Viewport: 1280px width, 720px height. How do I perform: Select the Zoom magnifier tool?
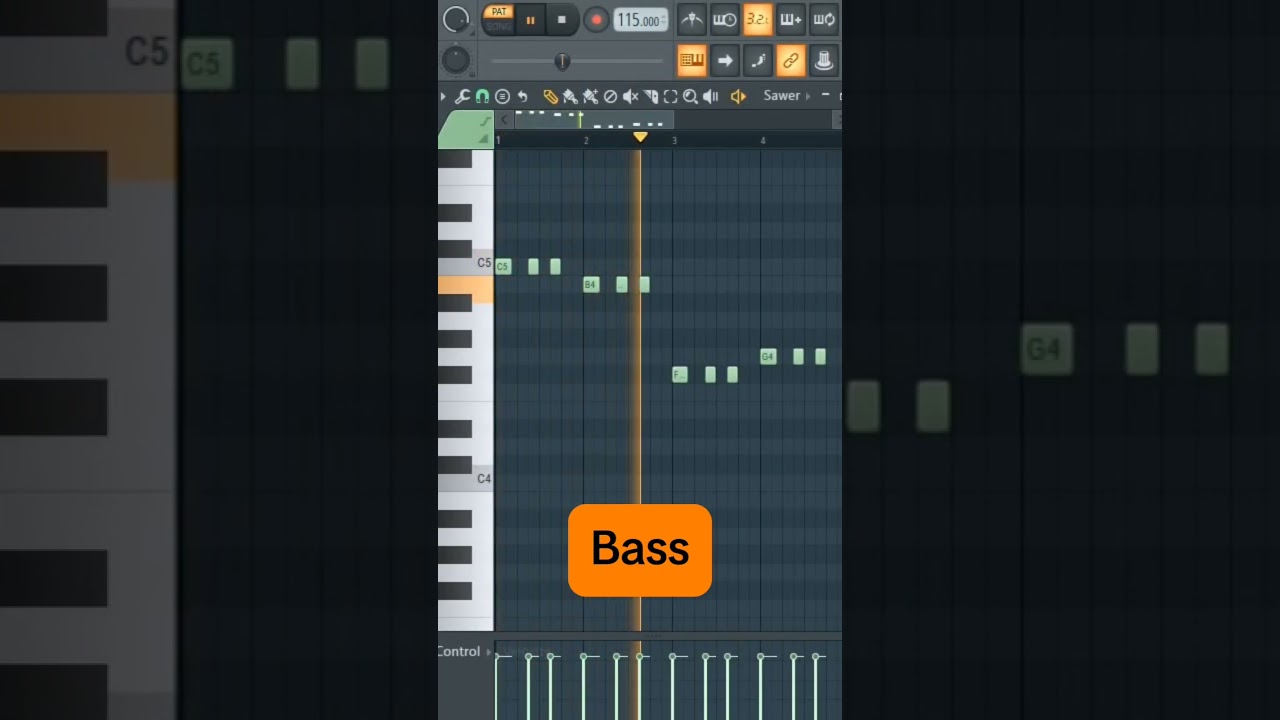coord(690,97)
